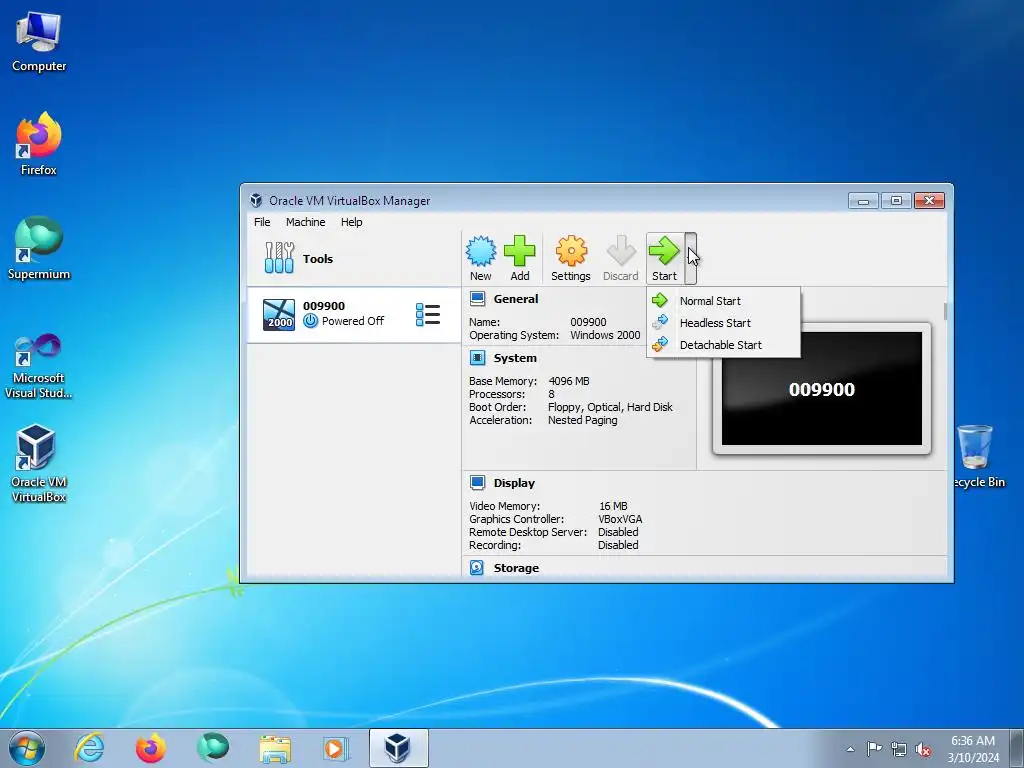Click the Show desktop button
This screenshot has width=1024, height=768.
[x=1017, y=748]
